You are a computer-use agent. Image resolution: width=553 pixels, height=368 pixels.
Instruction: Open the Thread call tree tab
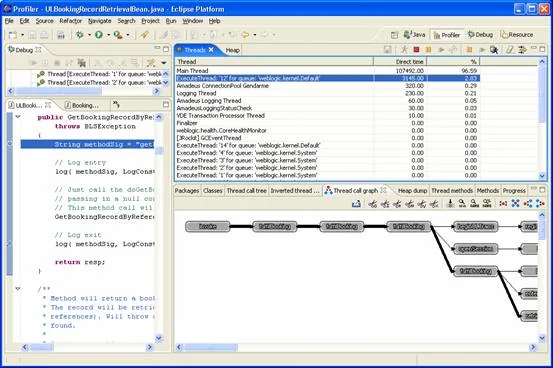[x=247, y=191]
